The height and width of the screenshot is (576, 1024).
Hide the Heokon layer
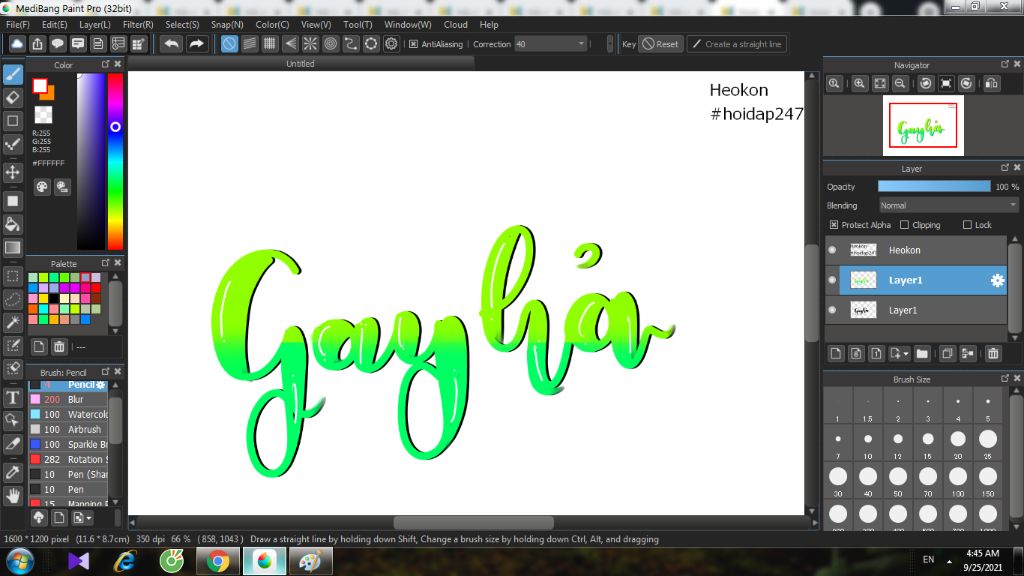click(832, 250)
